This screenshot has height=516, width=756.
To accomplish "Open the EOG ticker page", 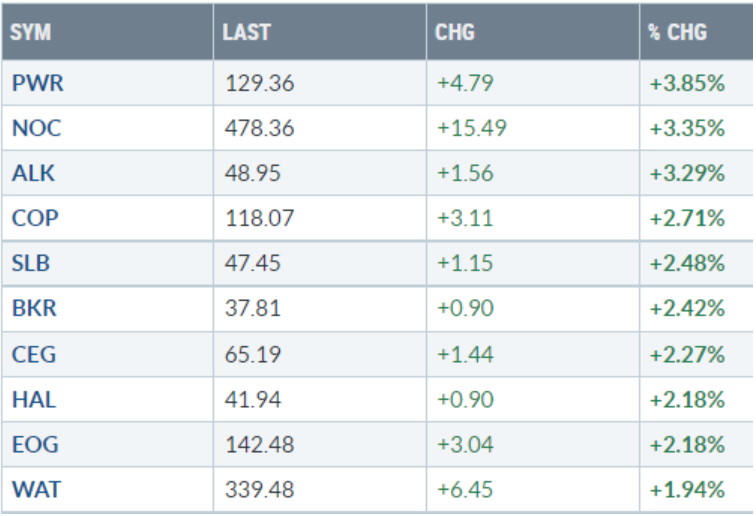I will (35, 445).
